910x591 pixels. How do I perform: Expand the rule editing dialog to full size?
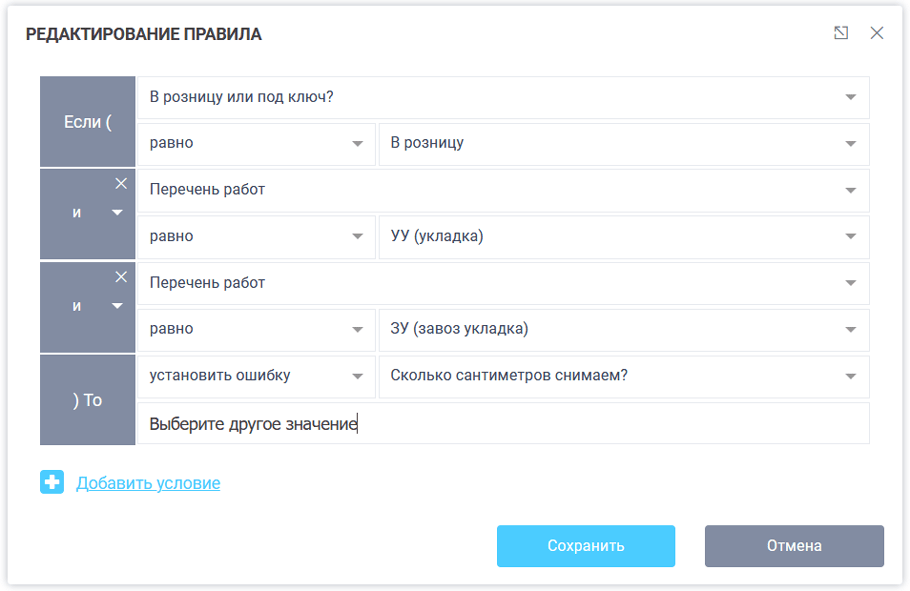pos(841,33)
